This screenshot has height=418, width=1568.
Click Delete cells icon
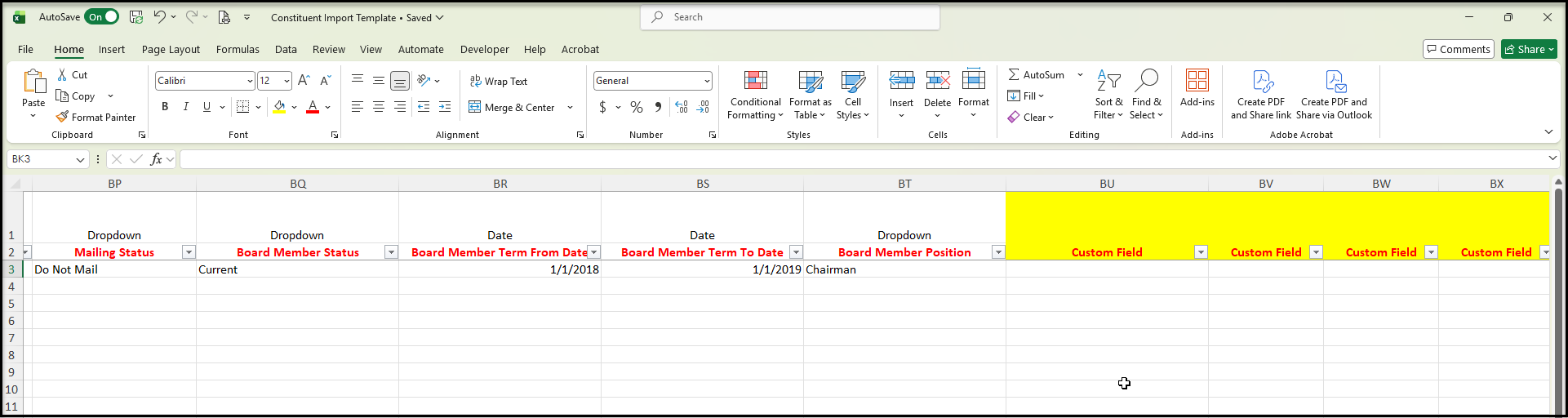(x=938, y=80)
